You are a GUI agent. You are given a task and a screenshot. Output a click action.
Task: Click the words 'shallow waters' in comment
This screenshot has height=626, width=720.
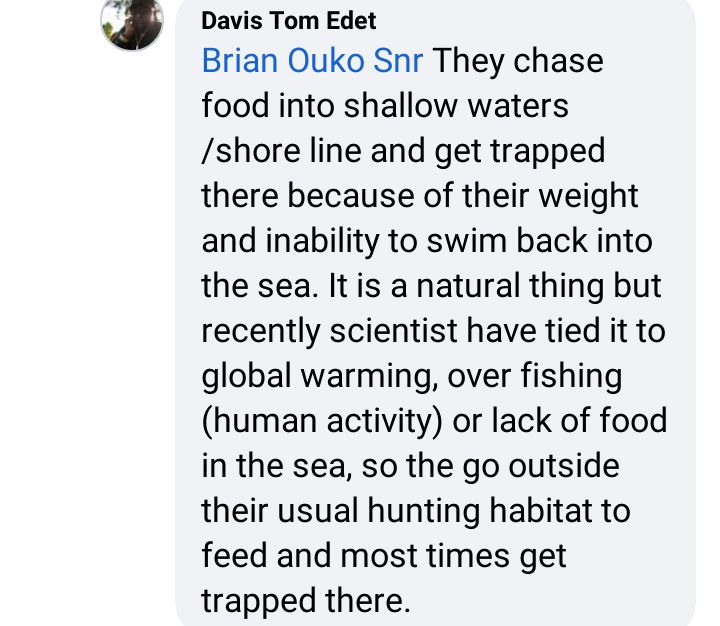tap(456, 106)
